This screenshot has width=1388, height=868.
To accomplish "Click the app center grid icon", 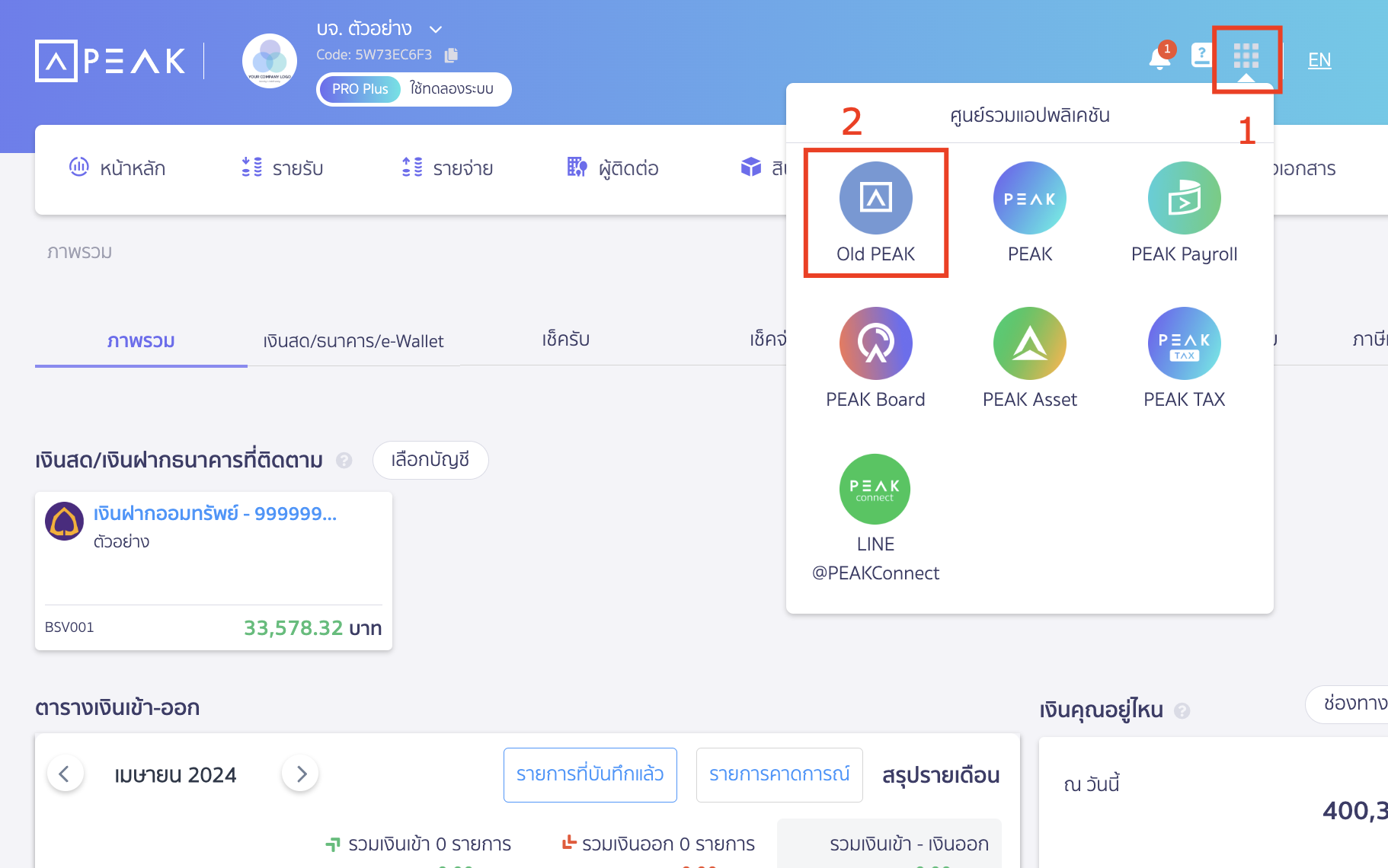I will pyautogui.click(x=1246, y=56).
